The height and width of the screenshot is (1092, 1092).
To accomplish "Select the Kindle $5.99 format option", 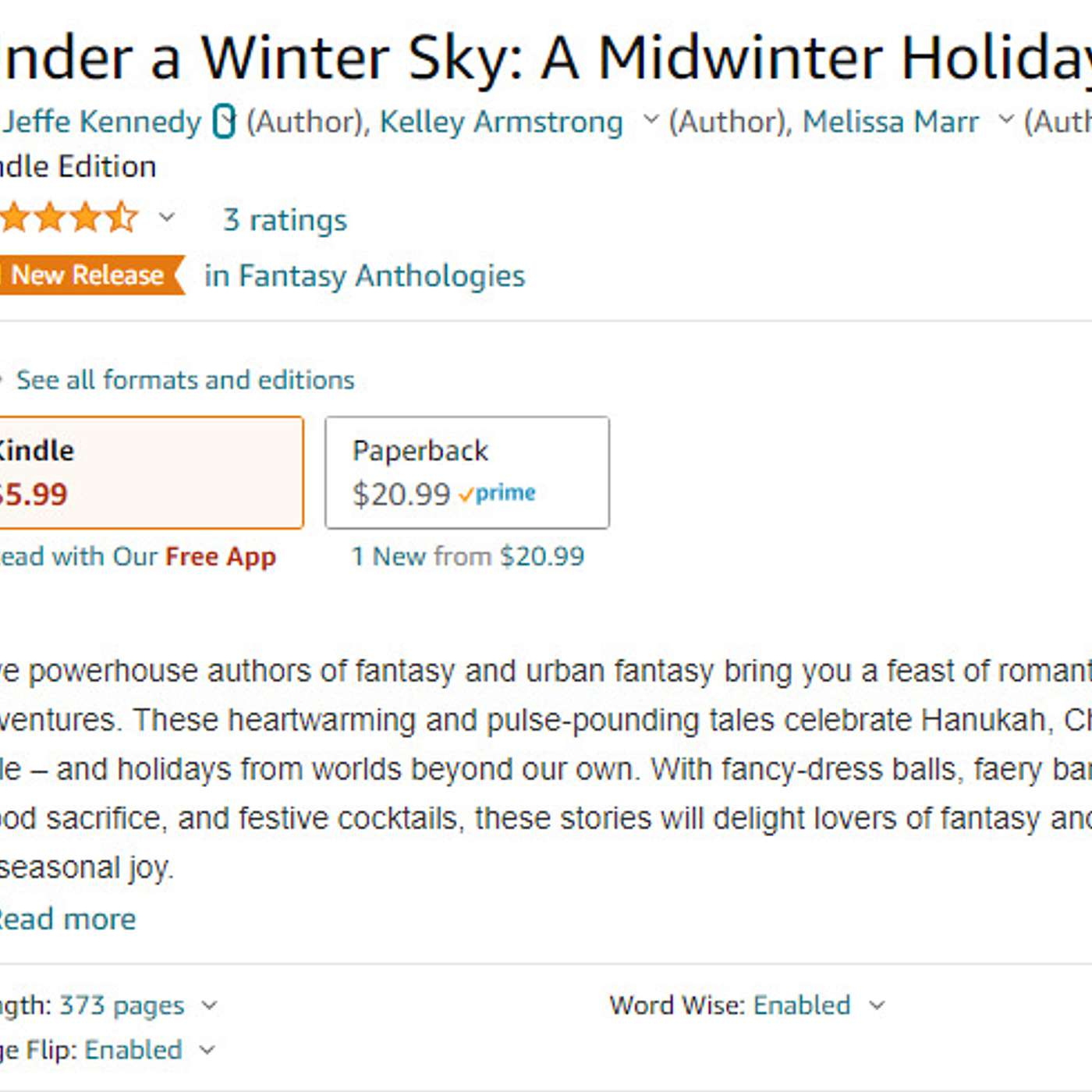I will click(x=151, y=473).
